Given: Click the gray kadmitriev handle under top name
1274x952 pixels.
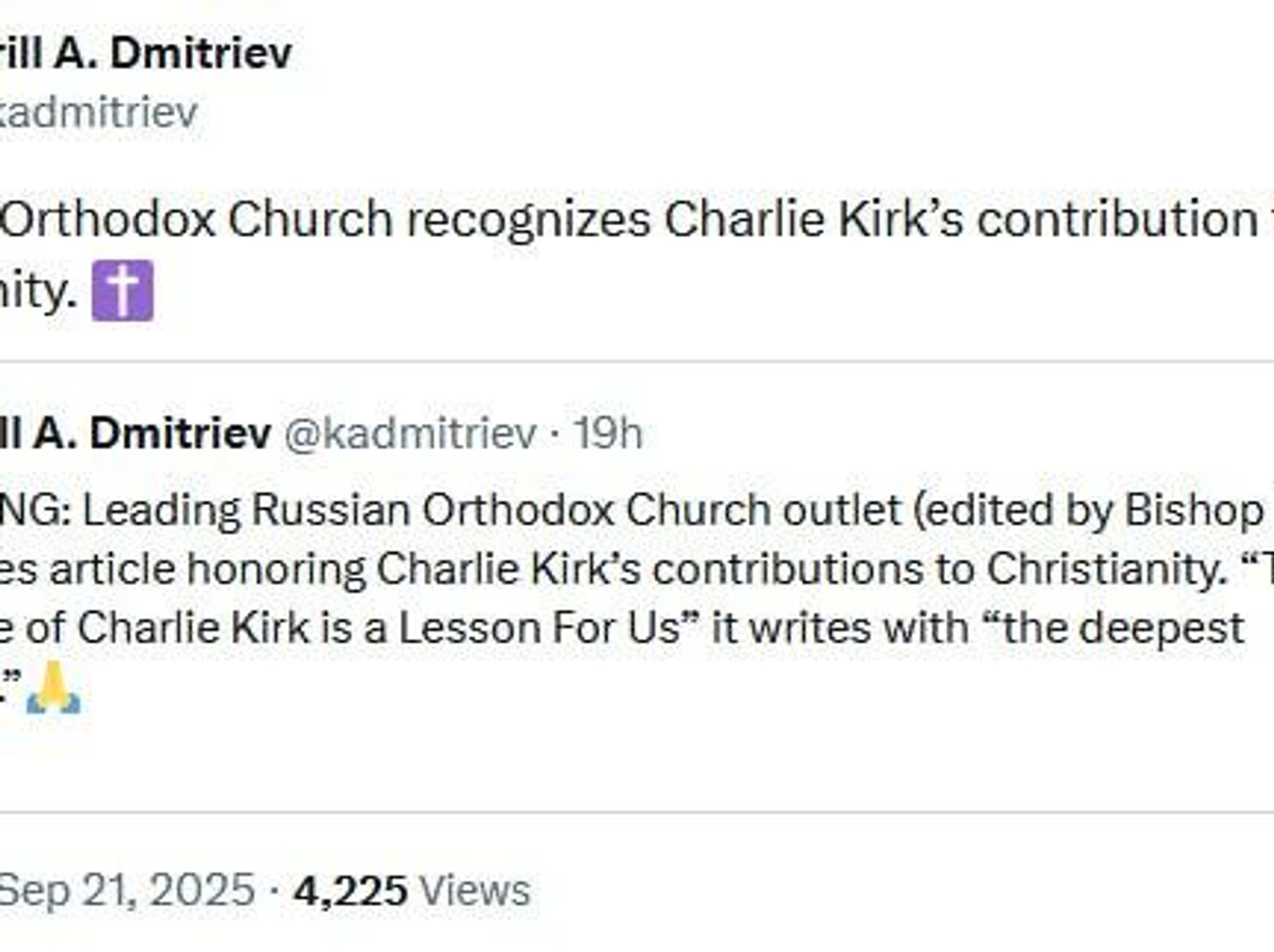Looking at the screenshot, I should click(x=98, y=111).
